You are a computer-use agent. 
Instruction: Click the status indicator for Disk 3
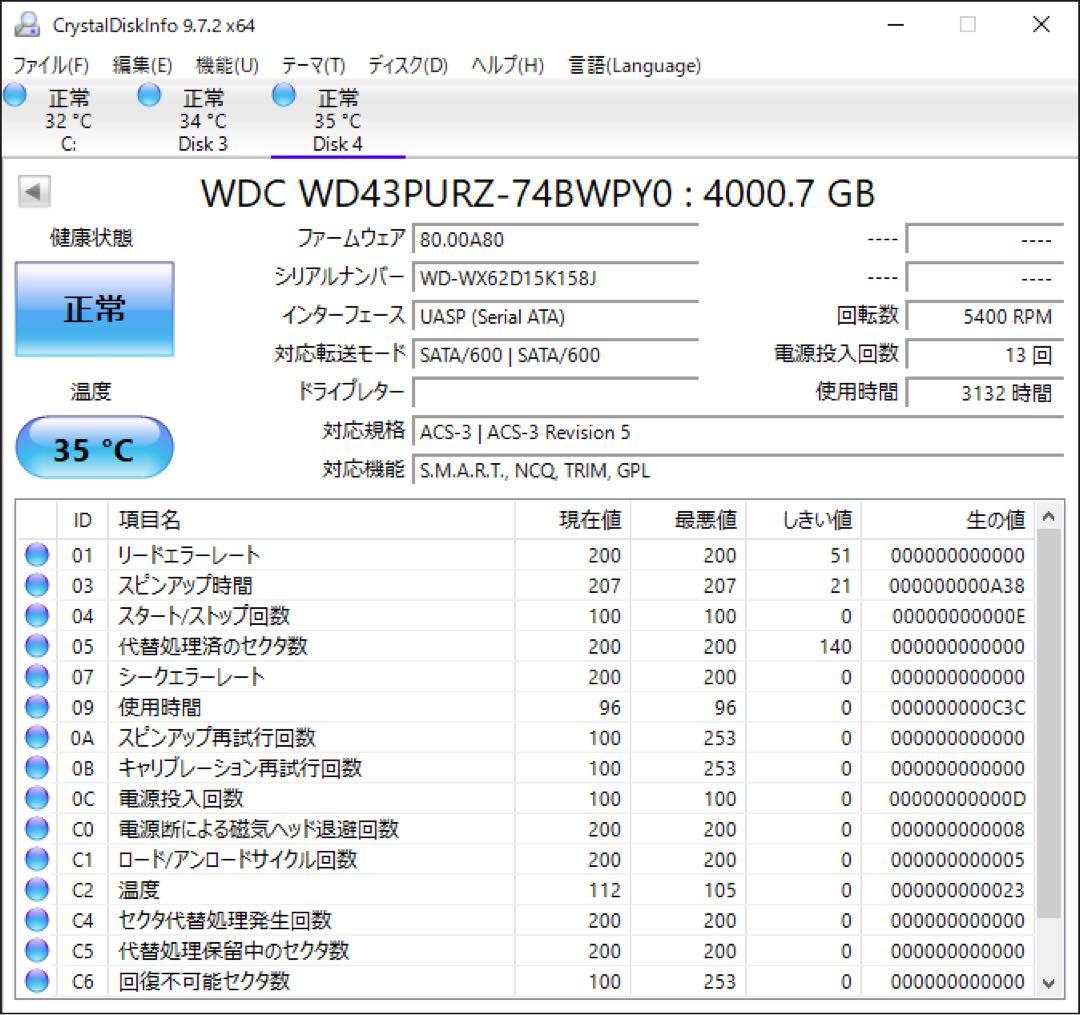click(149, 94)
